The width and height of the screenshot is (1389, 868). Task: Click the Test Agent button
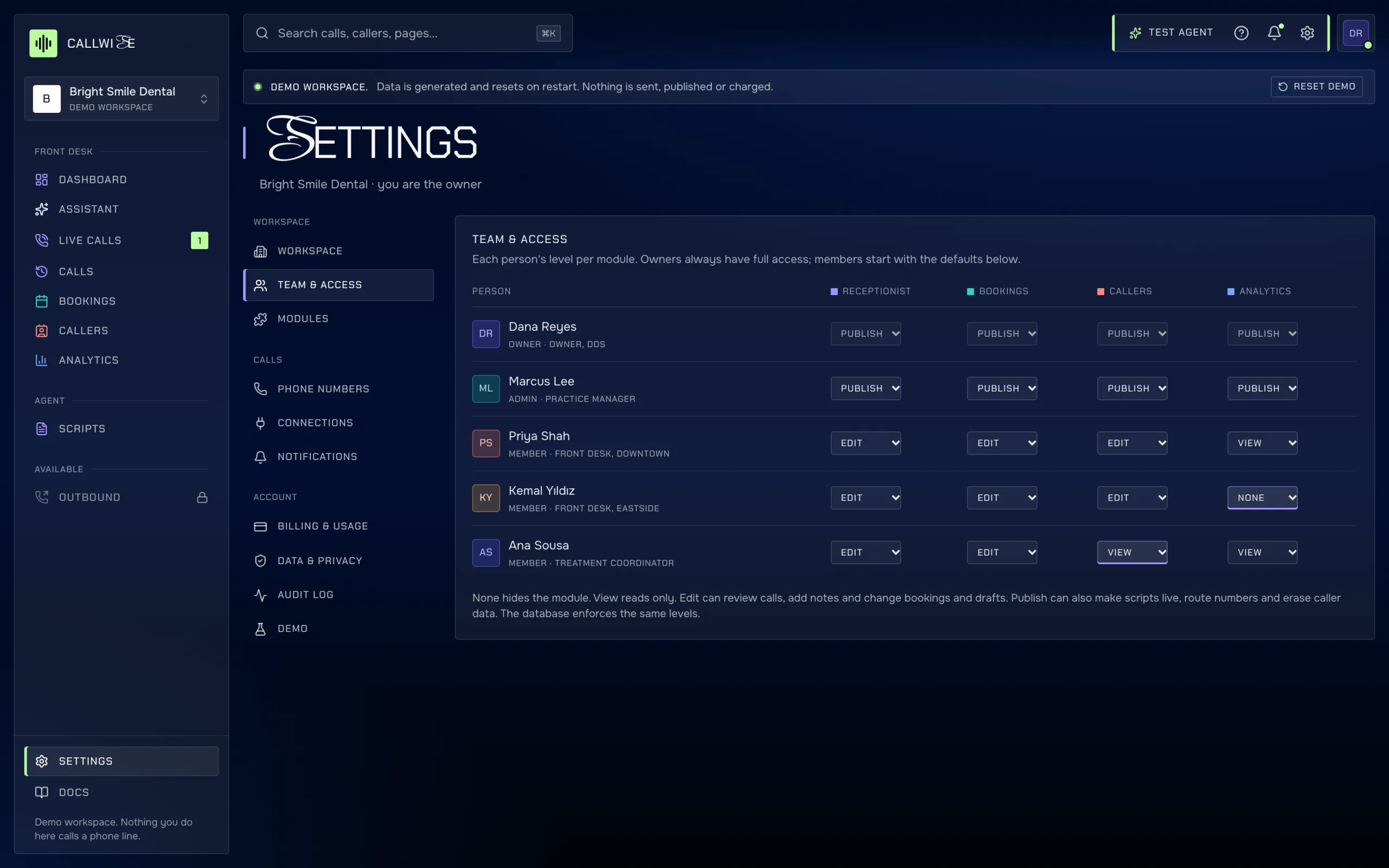click(x=1171, y=33)
